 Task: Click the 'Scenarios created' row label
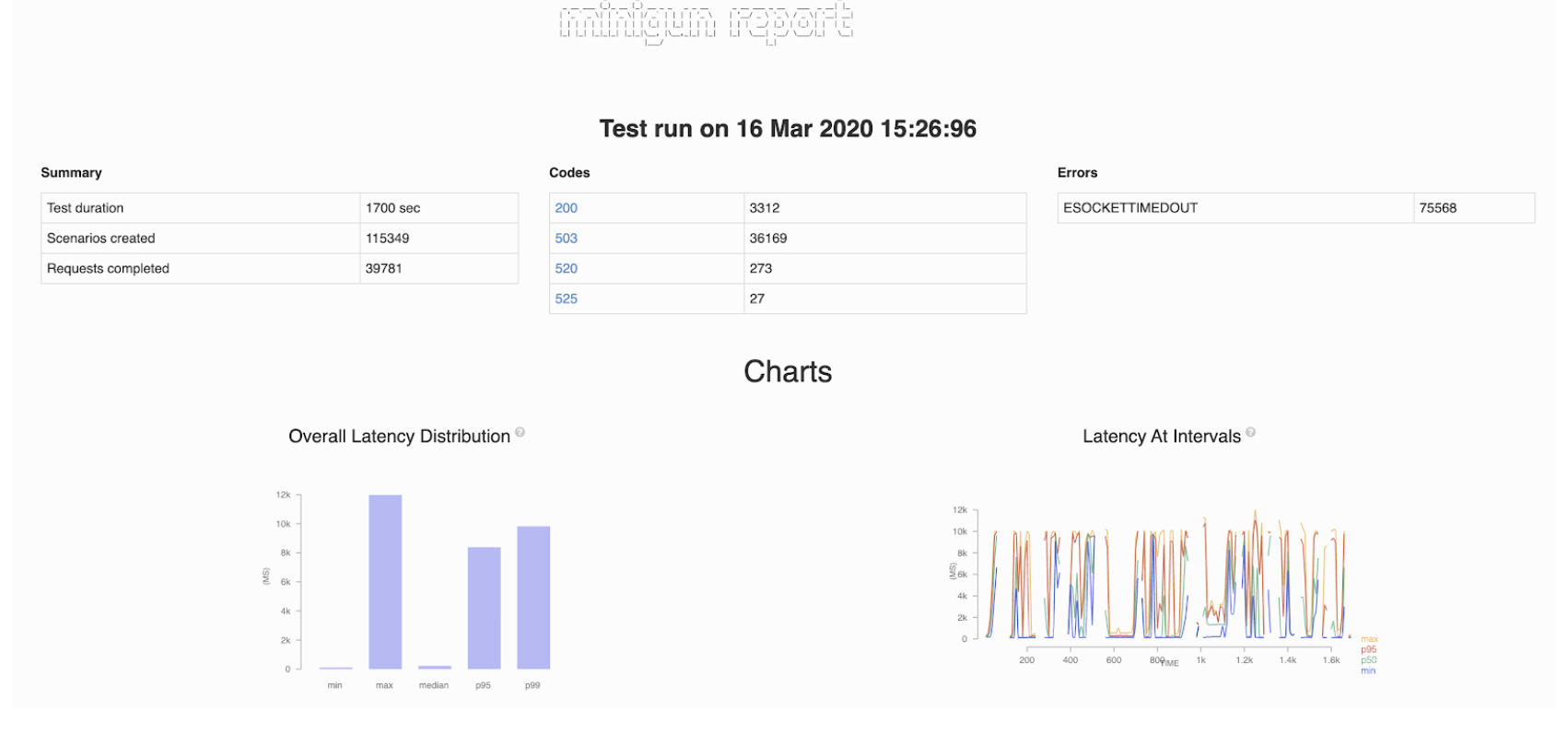100,239
